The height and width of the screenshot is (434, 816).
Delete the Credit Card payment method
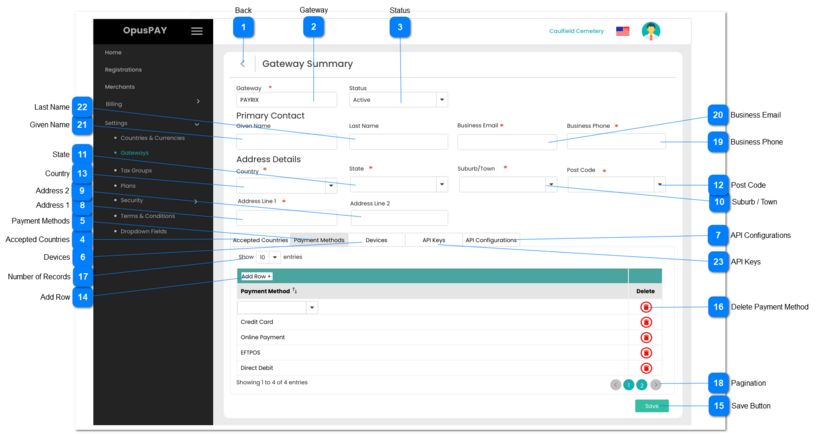pyautogui.click(x=646, y=322)
